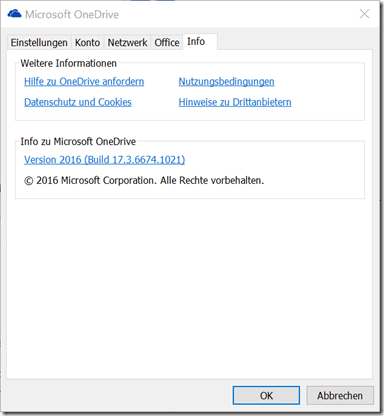The height and width of the screenshot is (416, 384).
Task: Click the Version 2016 build link
Action: tap(104, 160)
